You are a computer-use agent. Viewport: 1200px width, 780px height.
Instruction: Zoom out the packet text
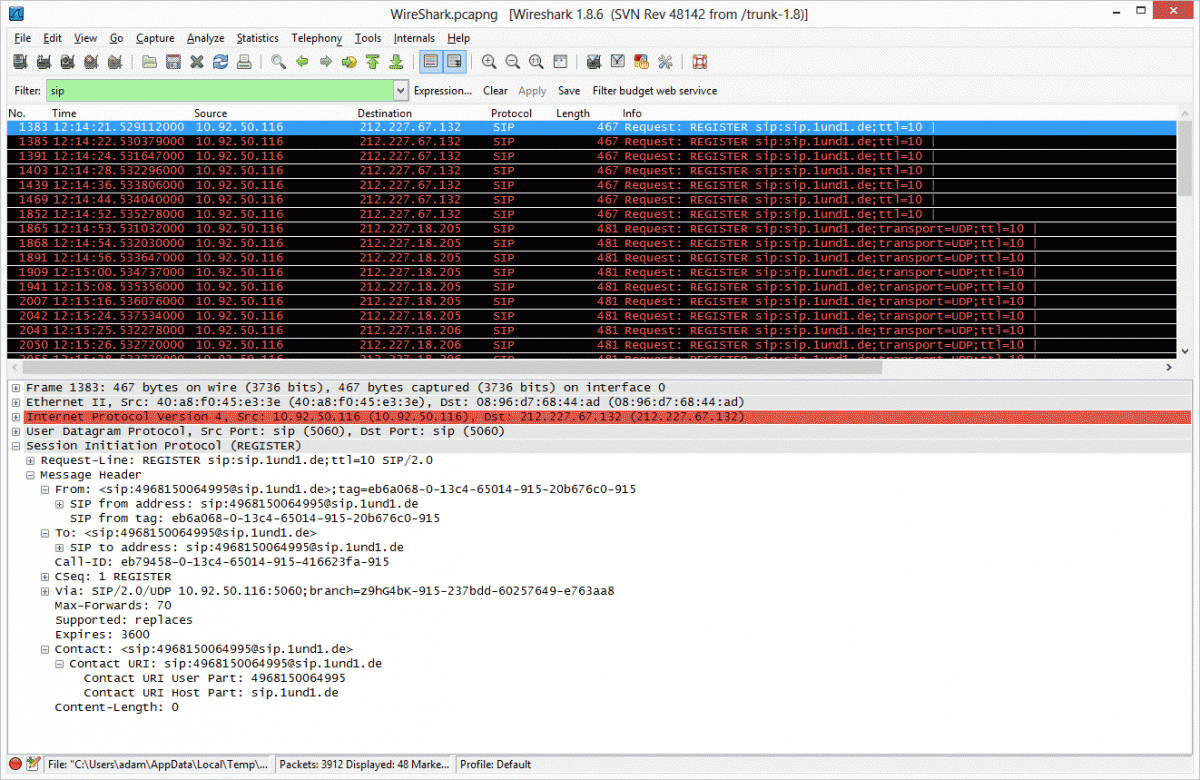click(x=513, y=62)
